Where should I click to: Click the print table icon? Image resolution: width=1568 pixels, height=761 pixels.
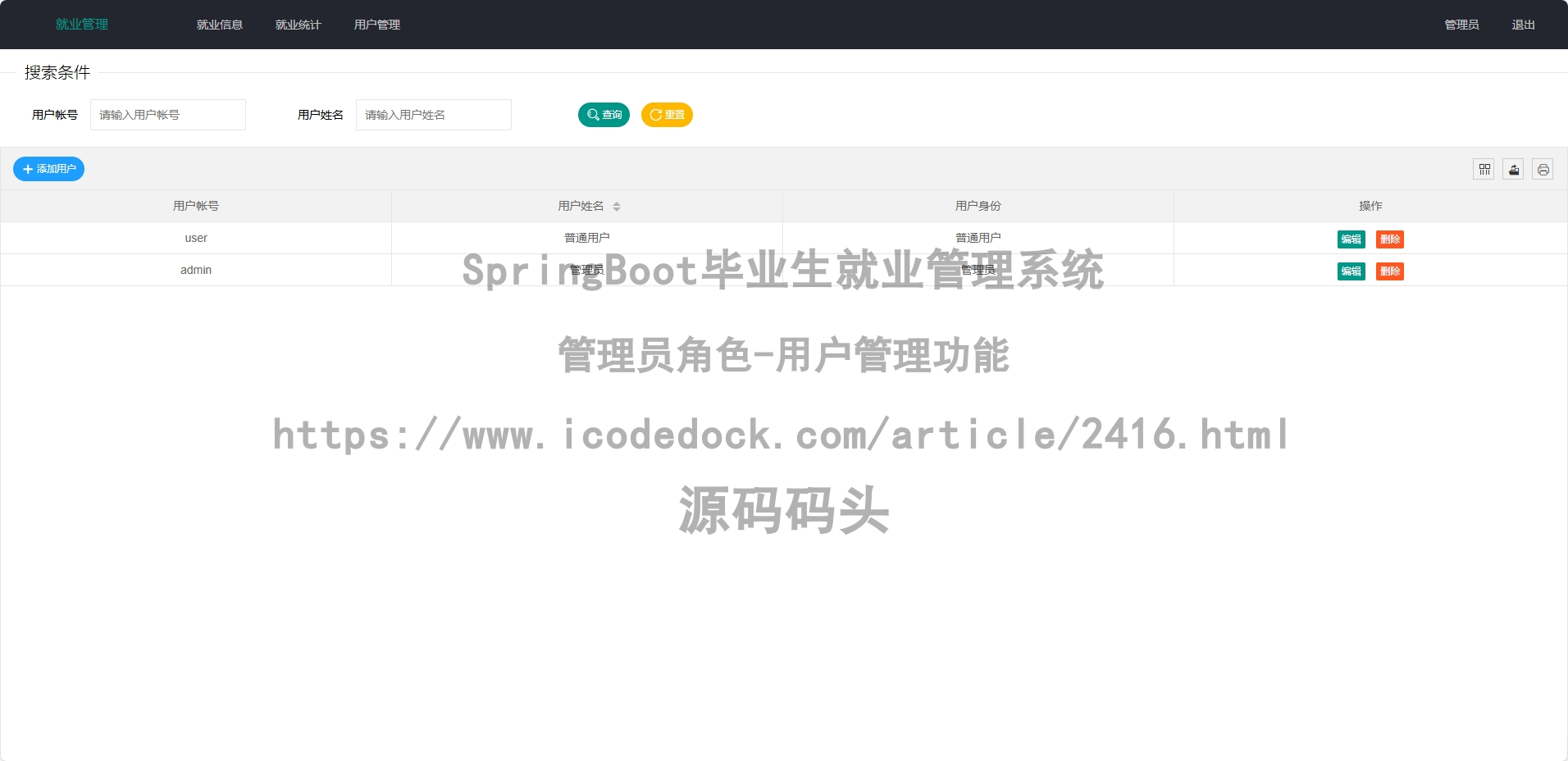[x=1543, y=169]
